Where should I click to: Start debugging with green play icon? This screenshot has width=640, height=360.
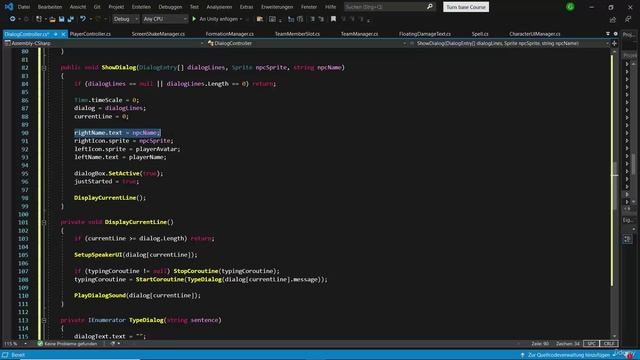pos(194,19)
